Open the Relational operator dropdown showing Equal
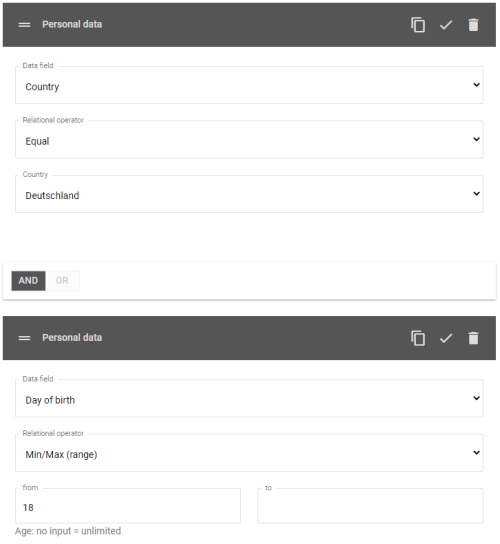The height and width of the screenshot is (544, 500). click(249, 139)
